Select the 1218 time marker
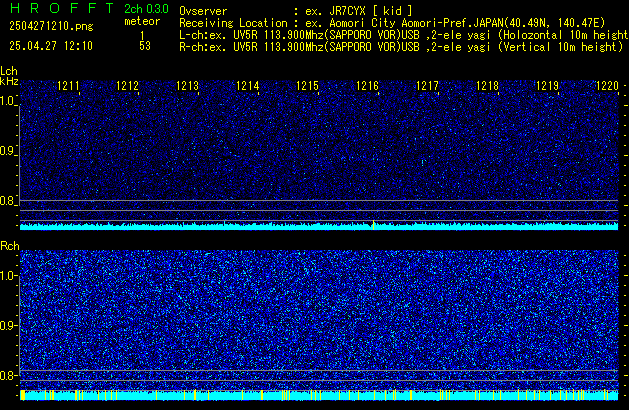Image resolution: width=629 pixels, height=410 pixels. [x=487, y=86]
